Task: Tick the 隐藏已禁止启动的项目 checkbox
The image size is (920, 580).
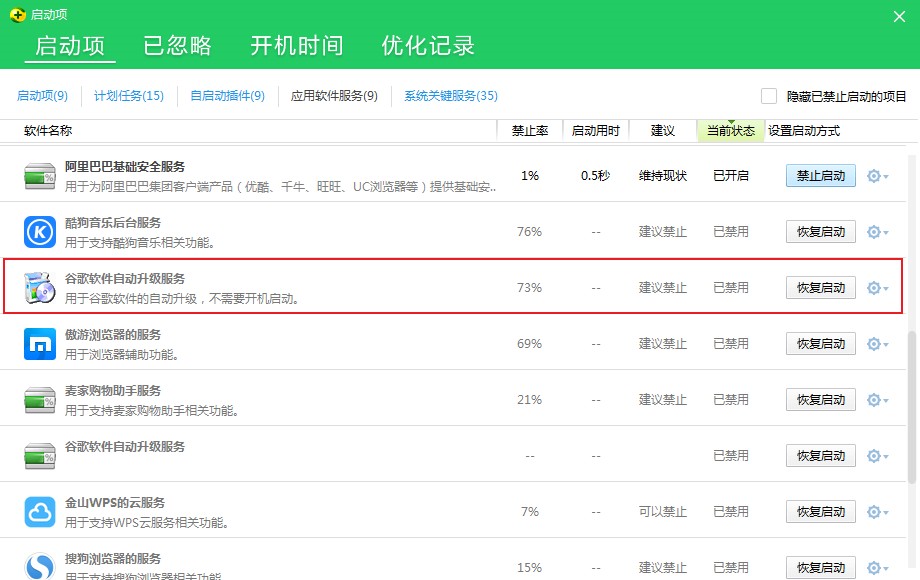Action: 769,96
